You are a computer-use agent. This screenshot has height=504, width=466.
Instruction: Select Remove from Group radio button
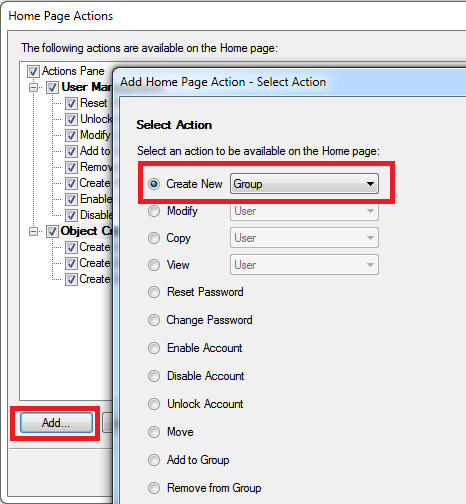point(154,488)
